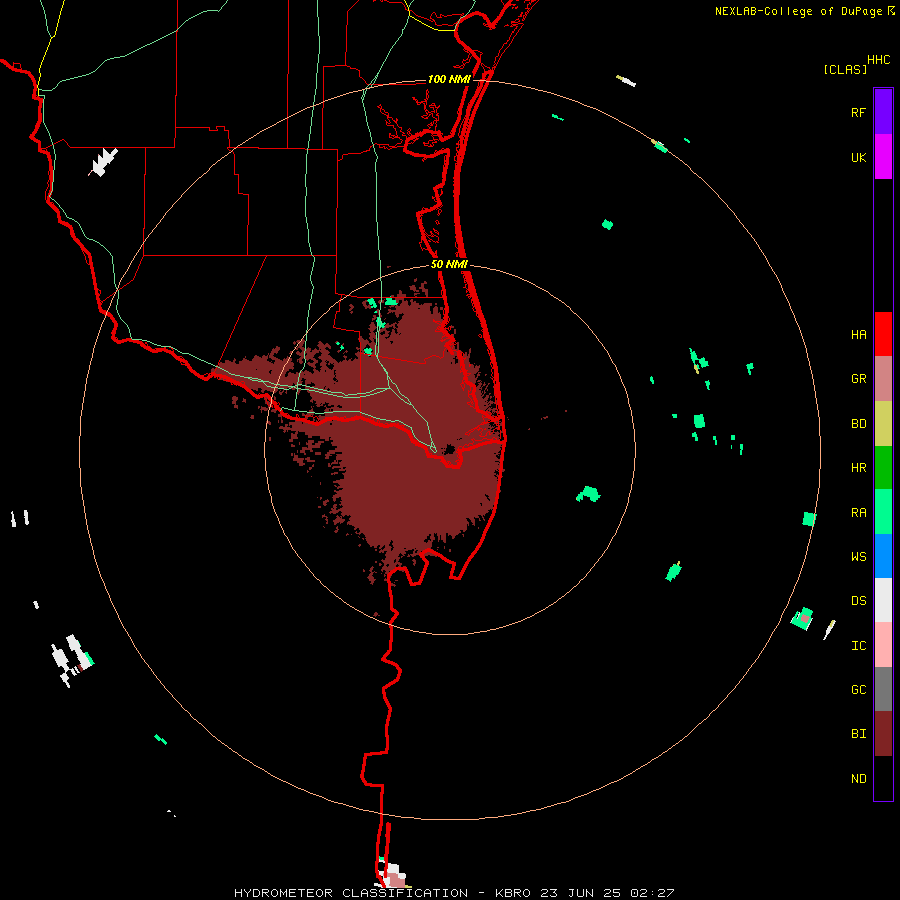Click the RF legend label
900x900 pixels.
point(858,112)
